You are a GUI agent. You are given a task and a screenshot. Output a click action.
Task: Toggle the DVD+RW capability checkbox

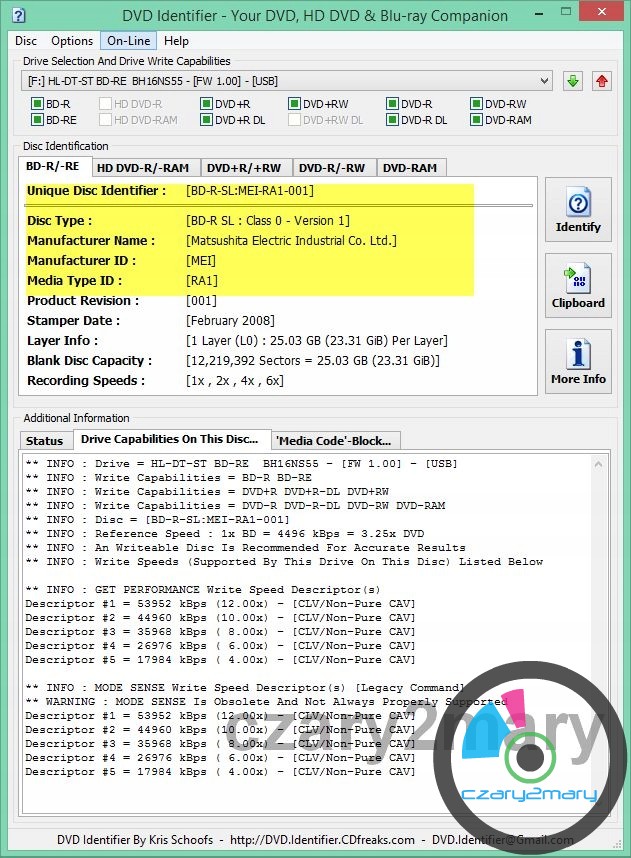295,104
